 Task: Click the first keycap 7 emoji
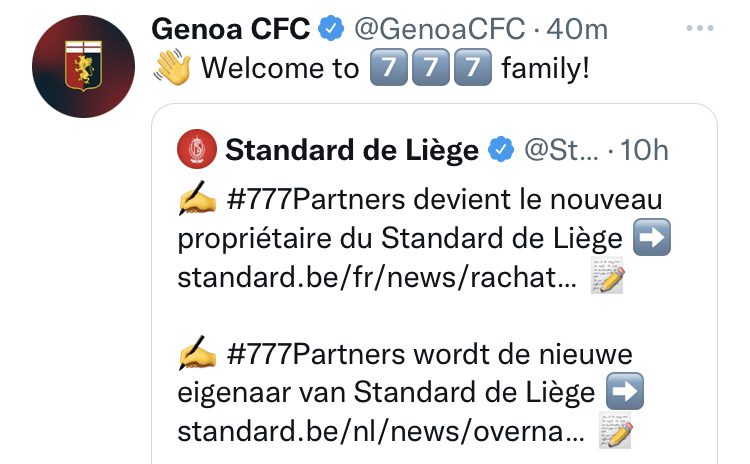click(388, 67)
